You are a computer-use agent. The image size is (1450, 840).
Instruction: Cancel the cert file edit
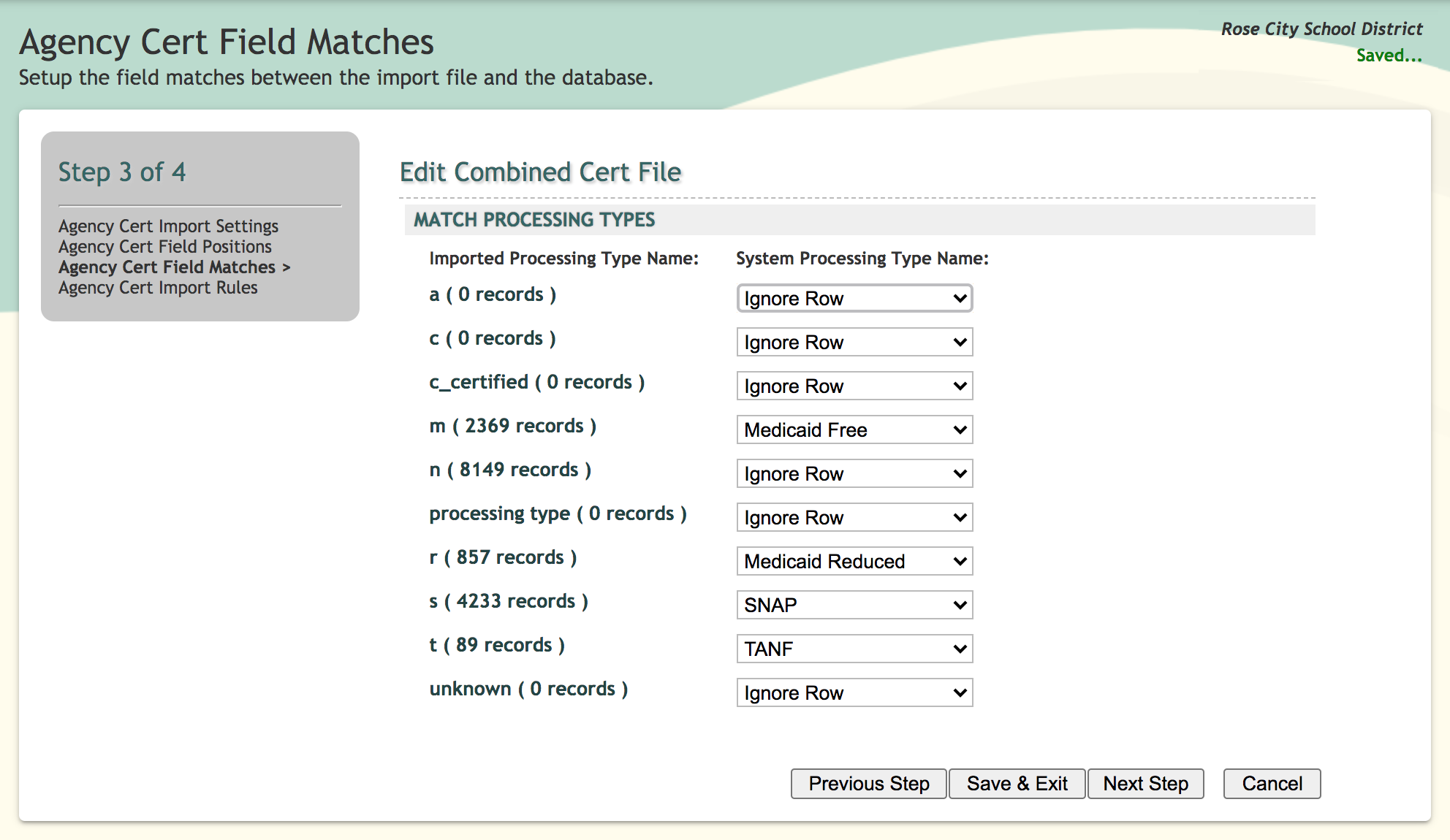1272,784
